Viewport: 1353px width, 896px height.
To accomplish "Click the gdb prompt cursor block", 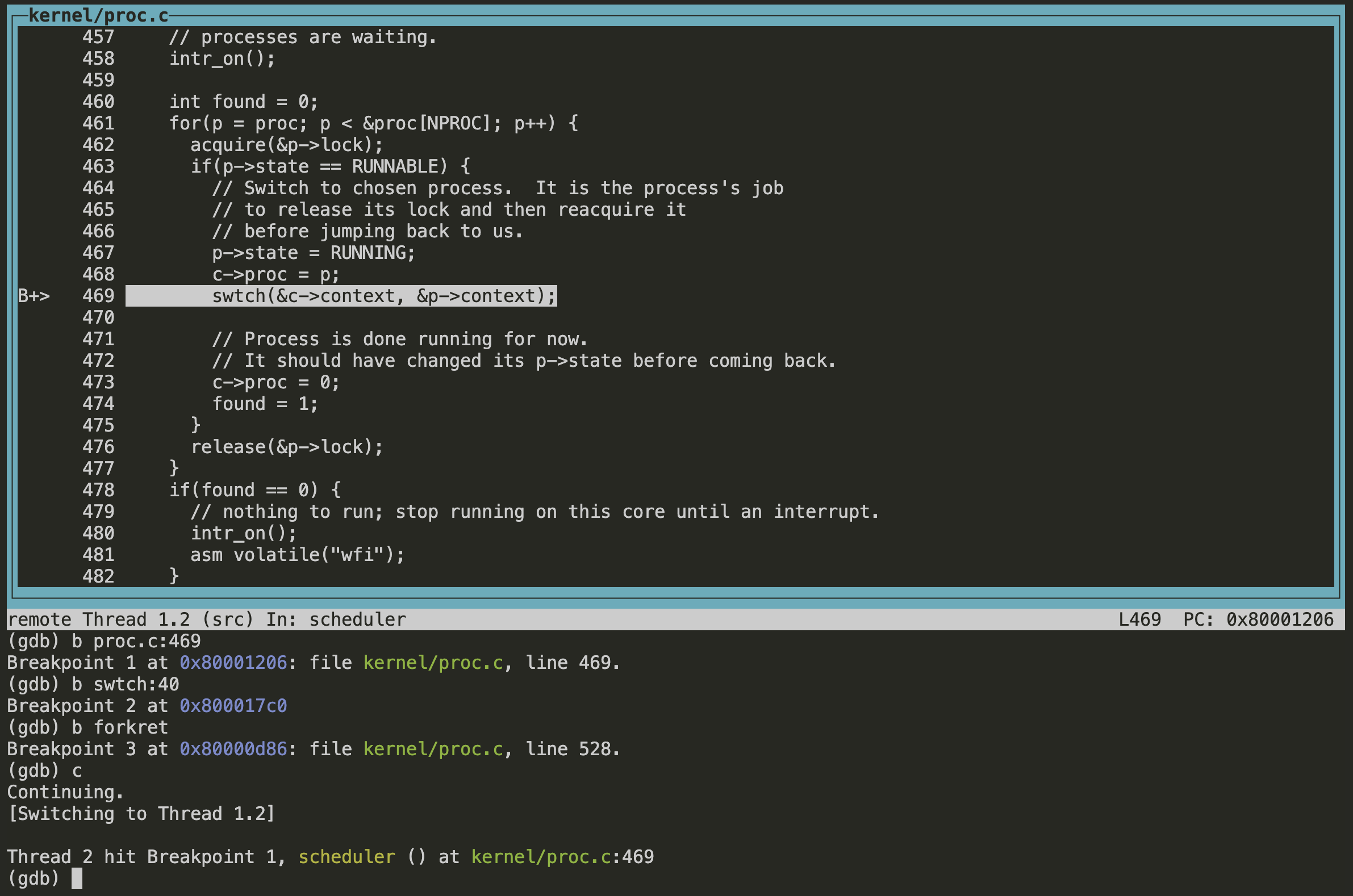I will 77,879.
